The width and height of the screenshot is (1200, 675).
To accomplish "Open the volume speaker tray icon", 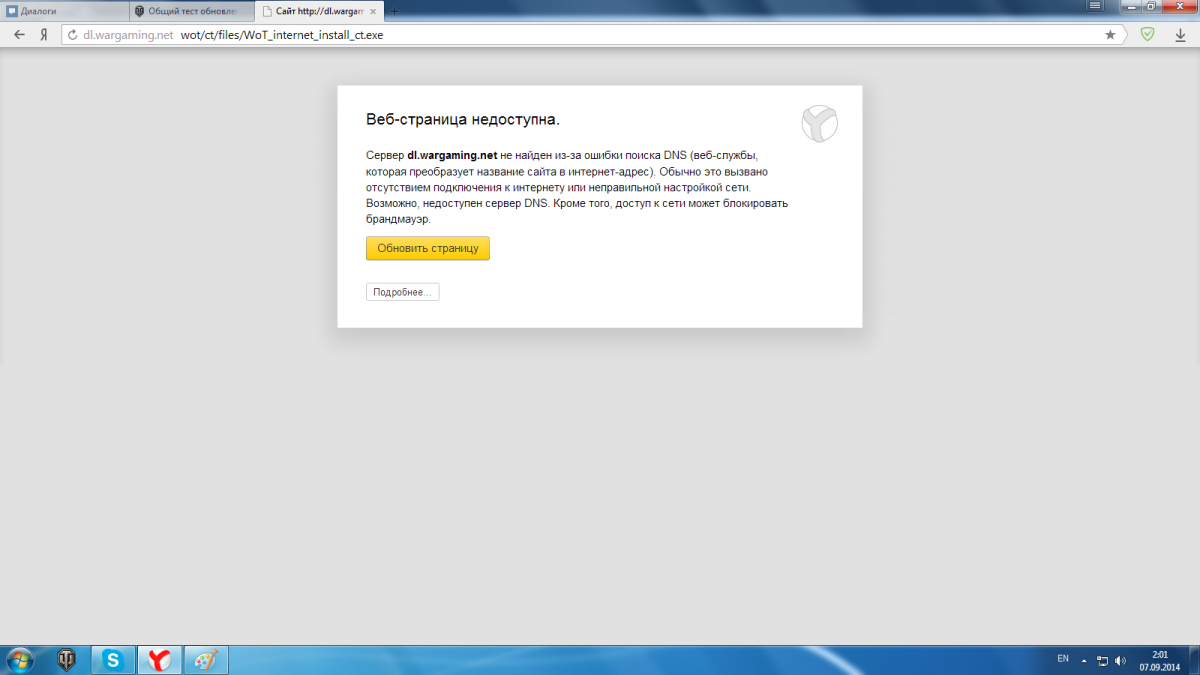I will coord(1120,660).
